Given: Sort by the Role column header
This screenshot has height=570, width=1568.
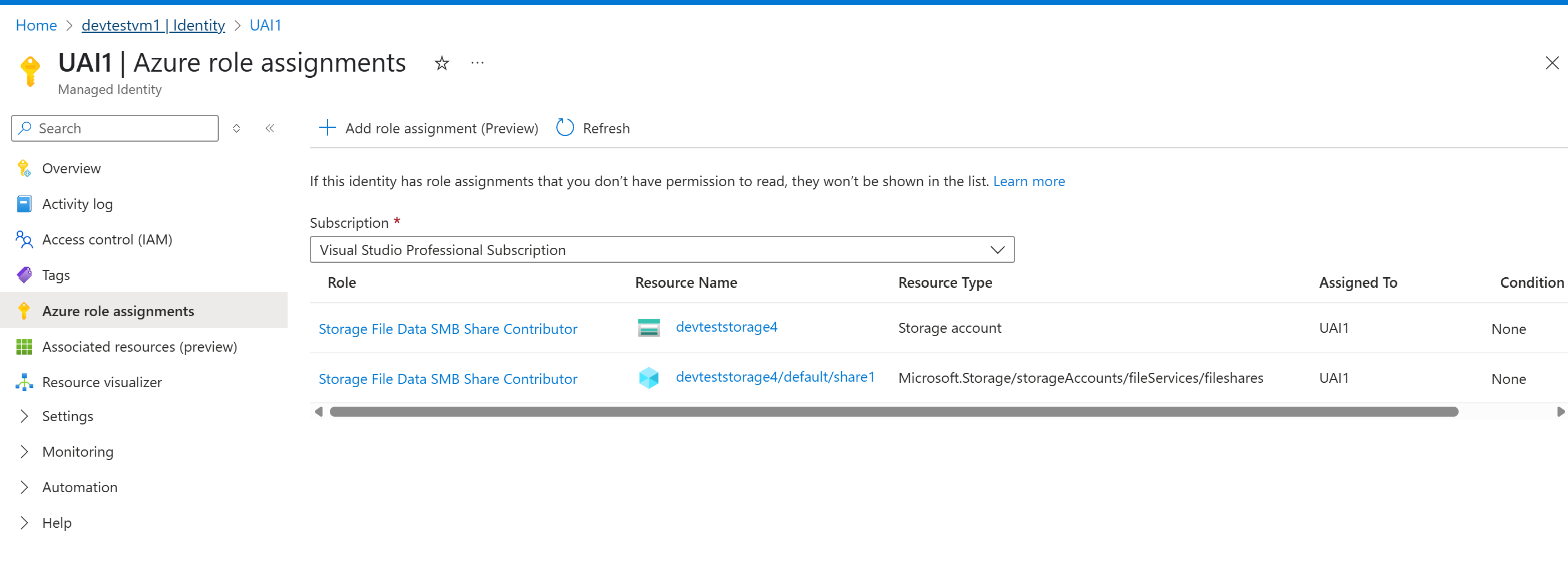Looking at the screenshot, I should click(x=341, y=283).
